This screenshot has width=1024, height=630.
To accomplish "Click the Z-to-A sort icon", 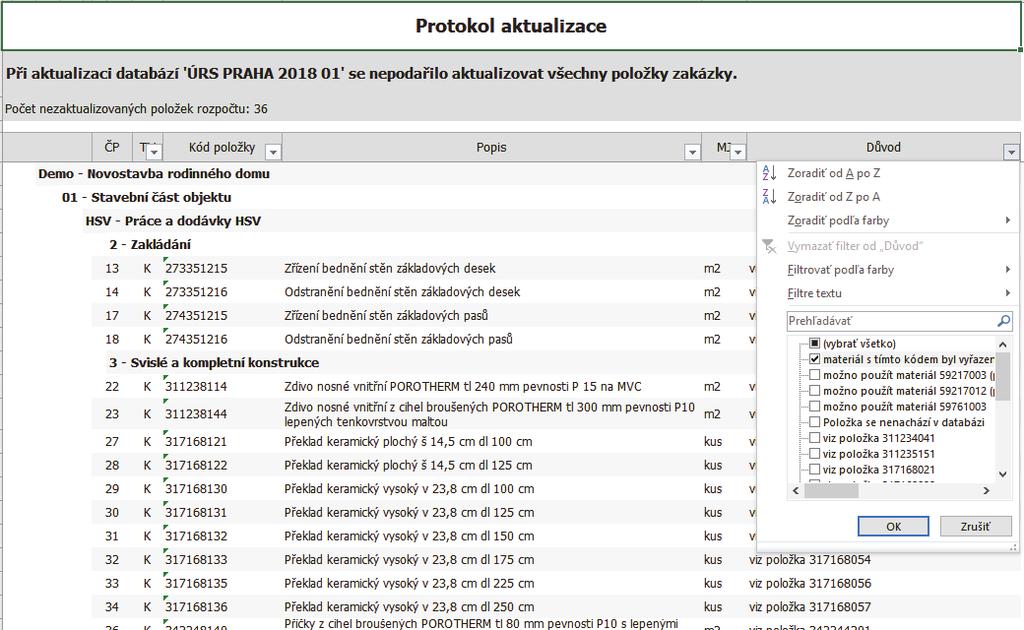I will click(x=769, y=197).
